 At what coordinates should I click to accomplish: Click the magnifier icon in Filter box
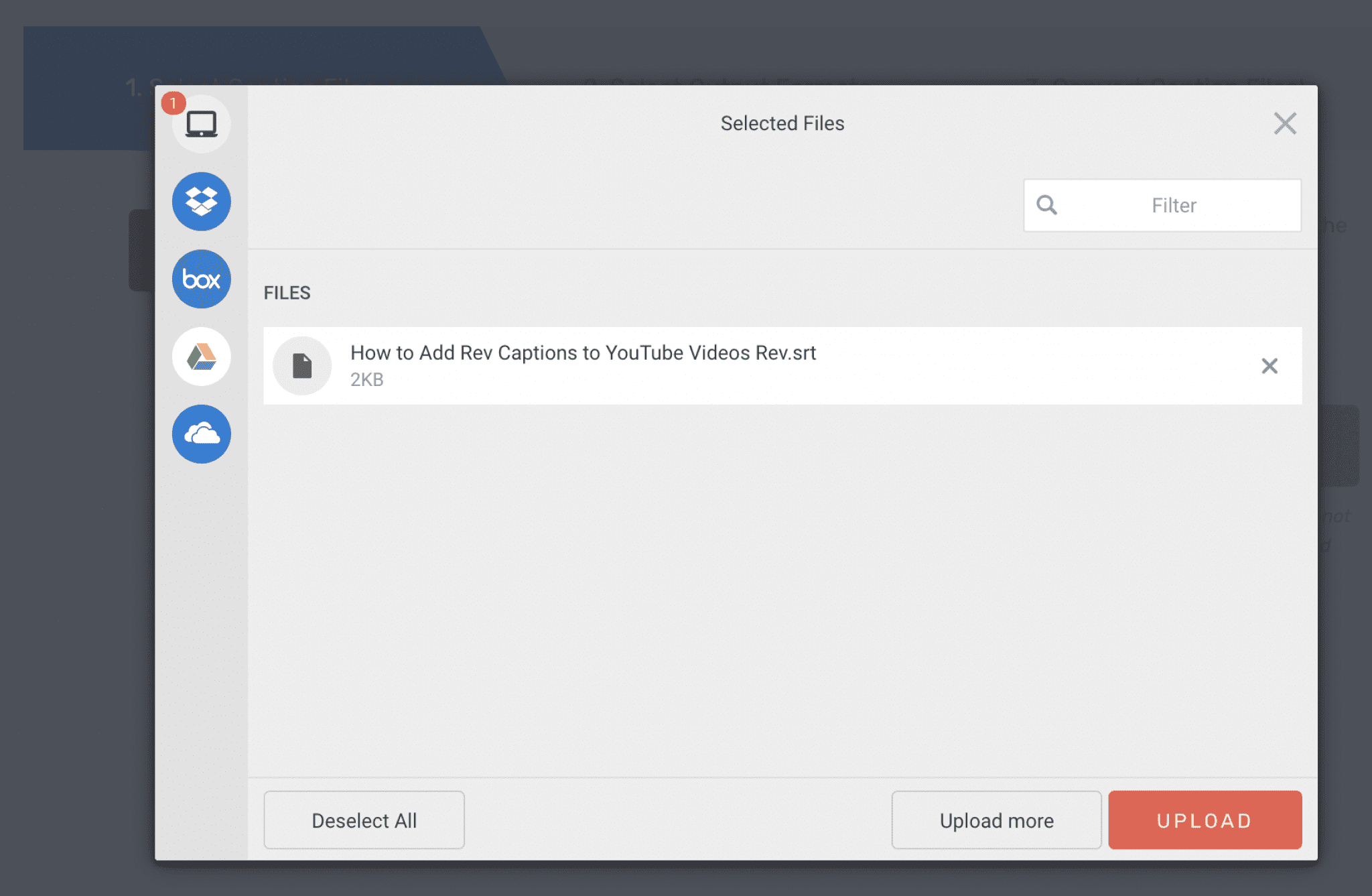point(1046,205)
